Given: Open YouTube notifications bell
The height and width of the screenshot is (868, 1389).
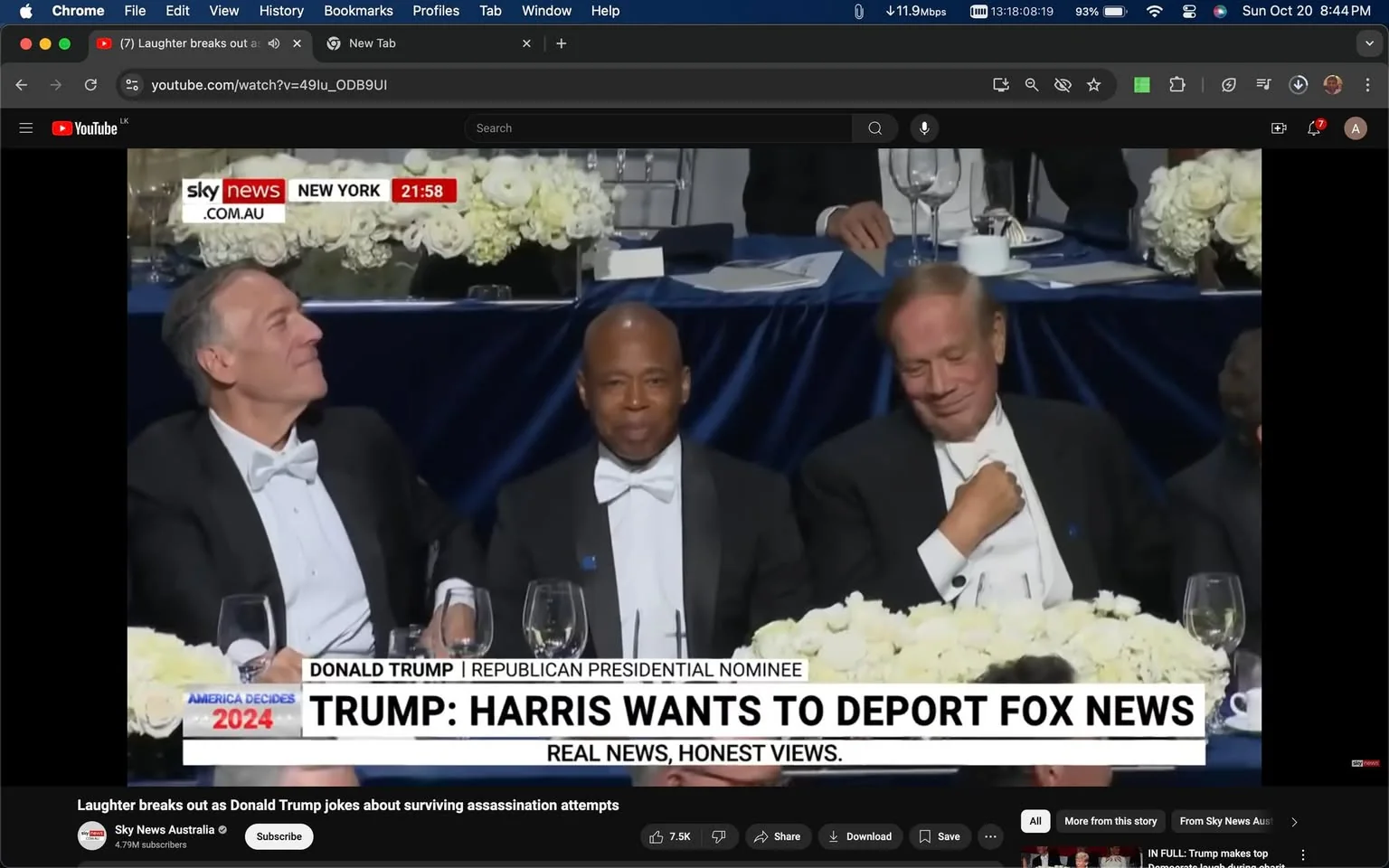Looking at the screenshot, I should click(1315, 128).
